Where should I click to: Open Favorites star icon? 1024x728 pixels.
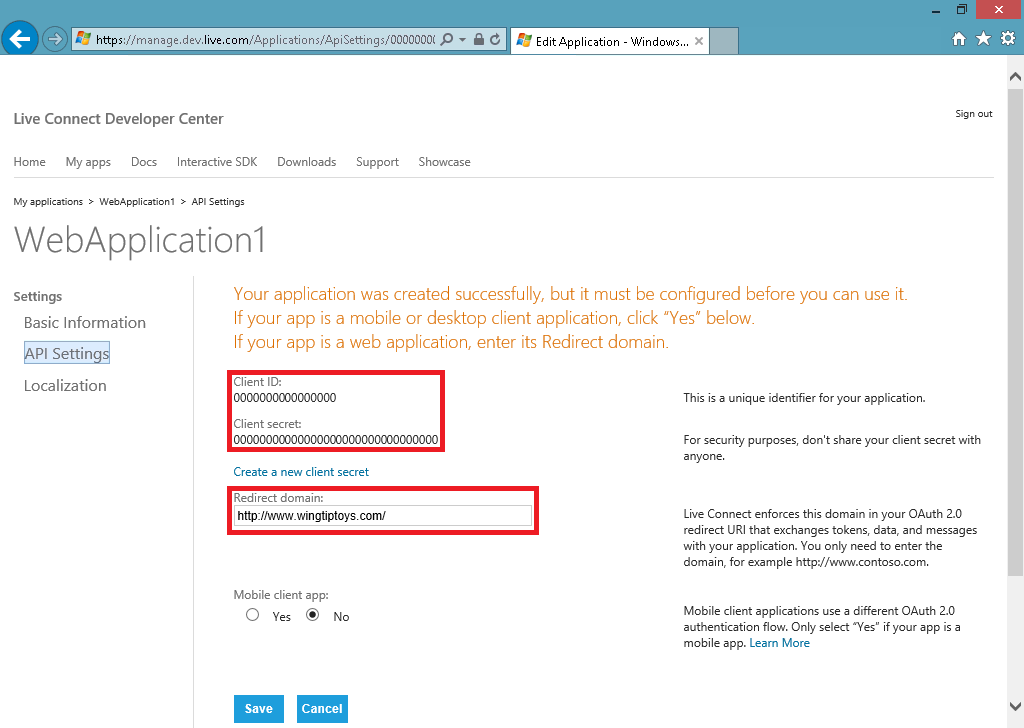[x=983, y=39]
